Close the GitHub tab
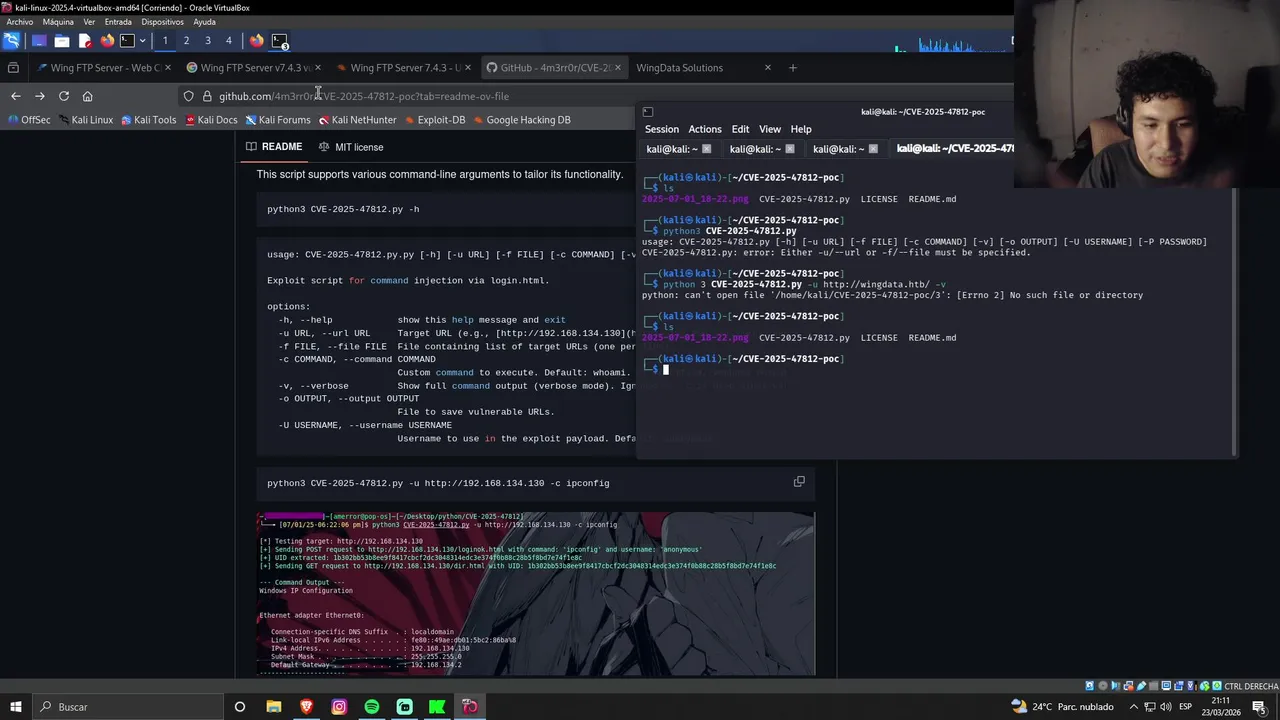Viewport: 1280px width, 720px height. click(617, 68)
